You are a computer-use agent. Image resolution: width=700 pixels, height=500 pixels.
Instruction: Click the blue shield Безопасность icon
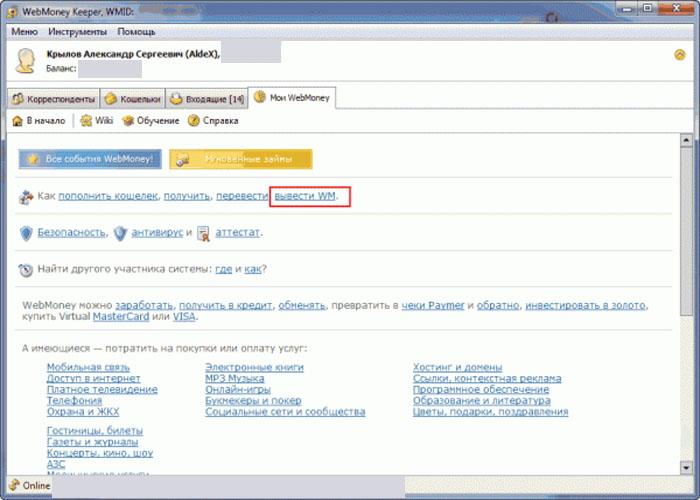pyautogui.click(x=26, y=233)
